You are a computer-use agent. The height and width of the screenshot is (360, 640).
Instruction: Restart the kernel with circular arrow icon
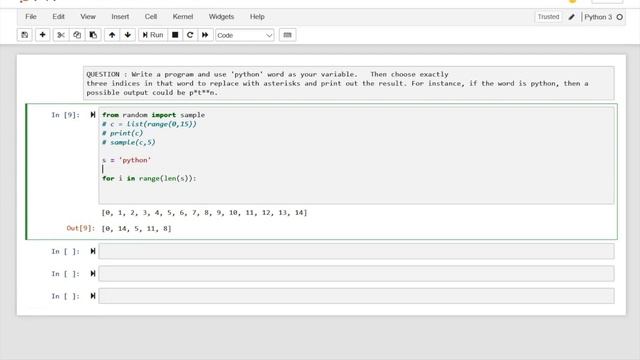190,35
